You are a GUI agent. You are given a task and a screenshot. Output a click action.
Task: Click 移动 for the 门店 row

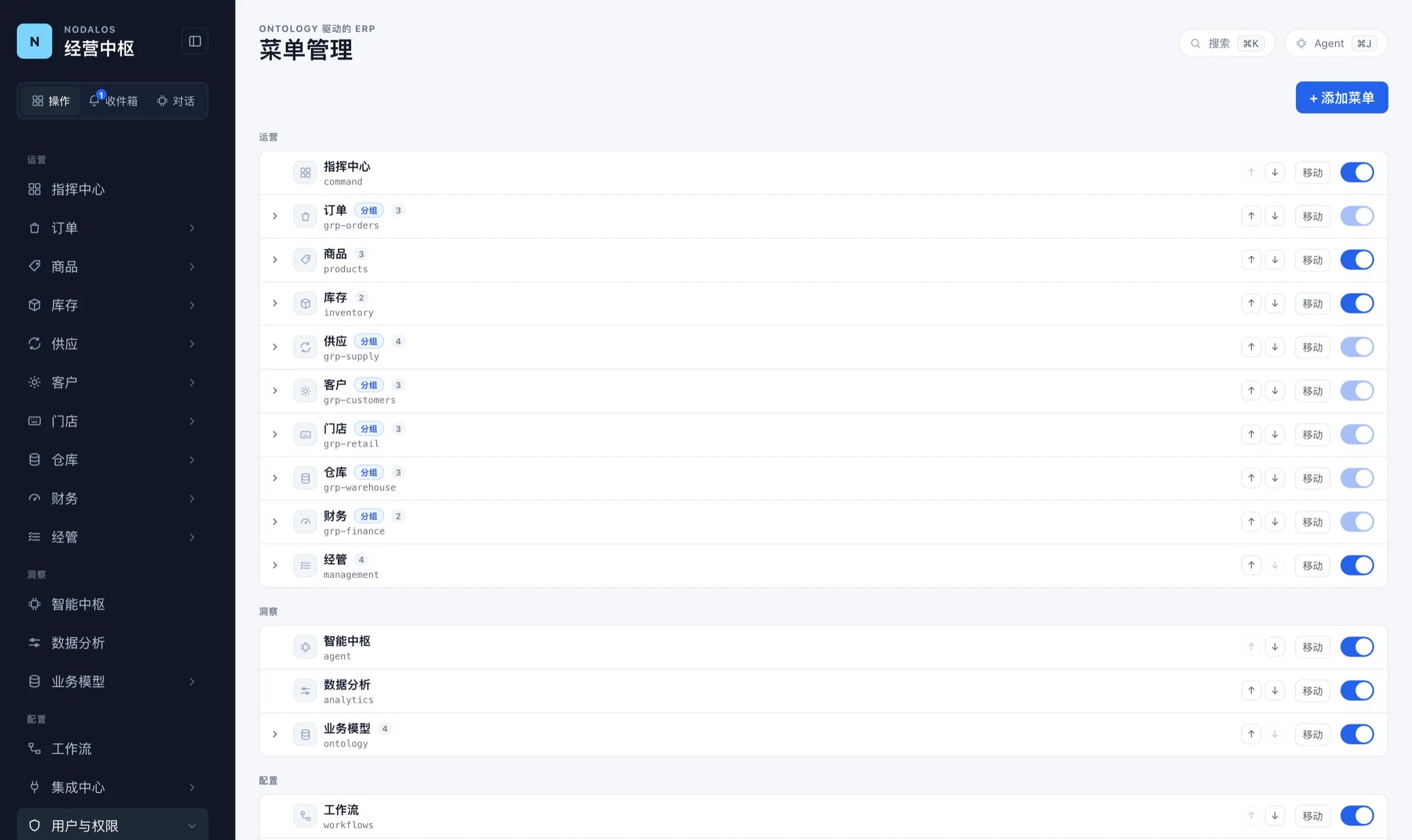point(1312,435)
